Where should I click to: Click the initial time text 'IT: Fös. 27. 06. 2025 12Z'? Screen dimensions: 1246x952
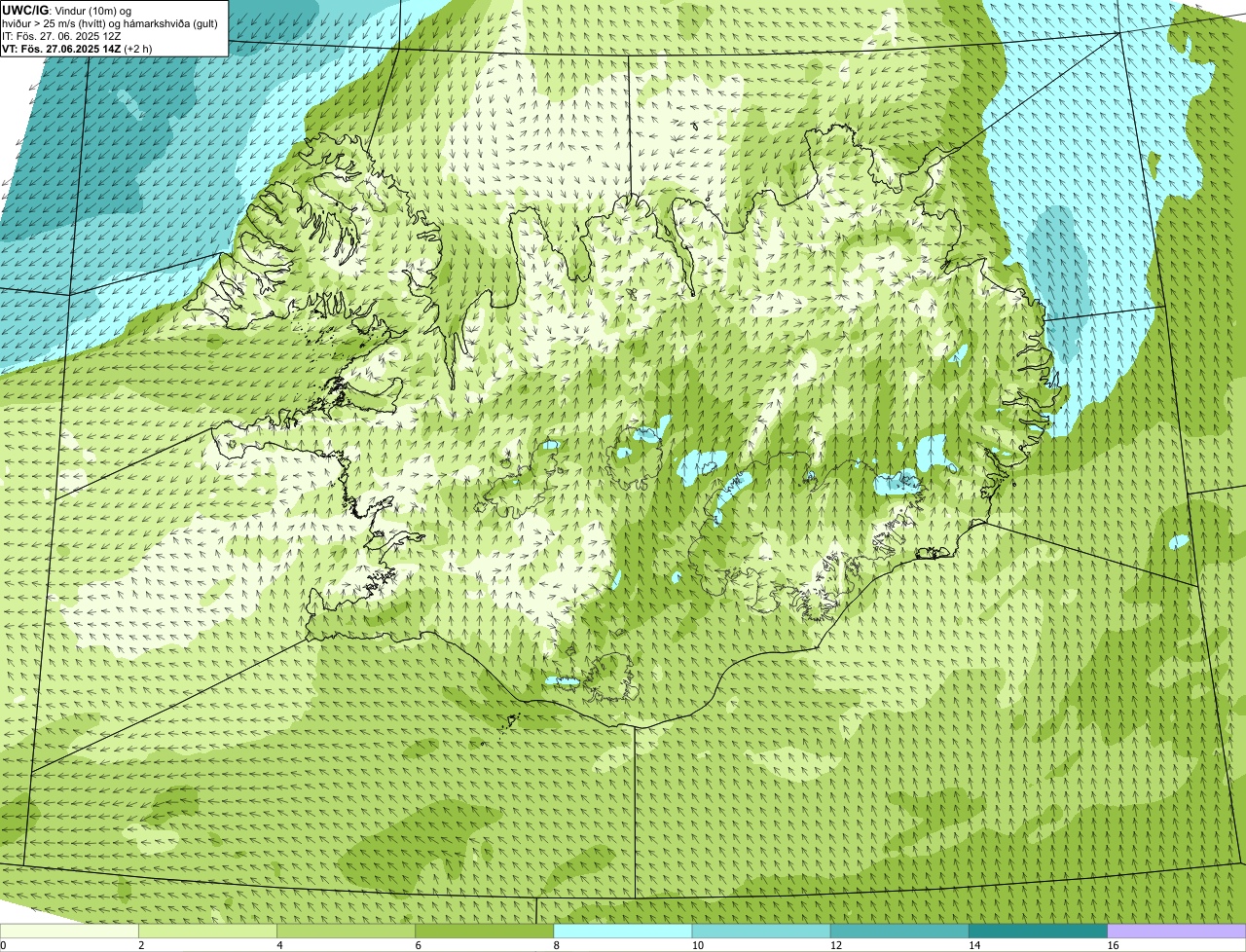click(x=61, y=35)
